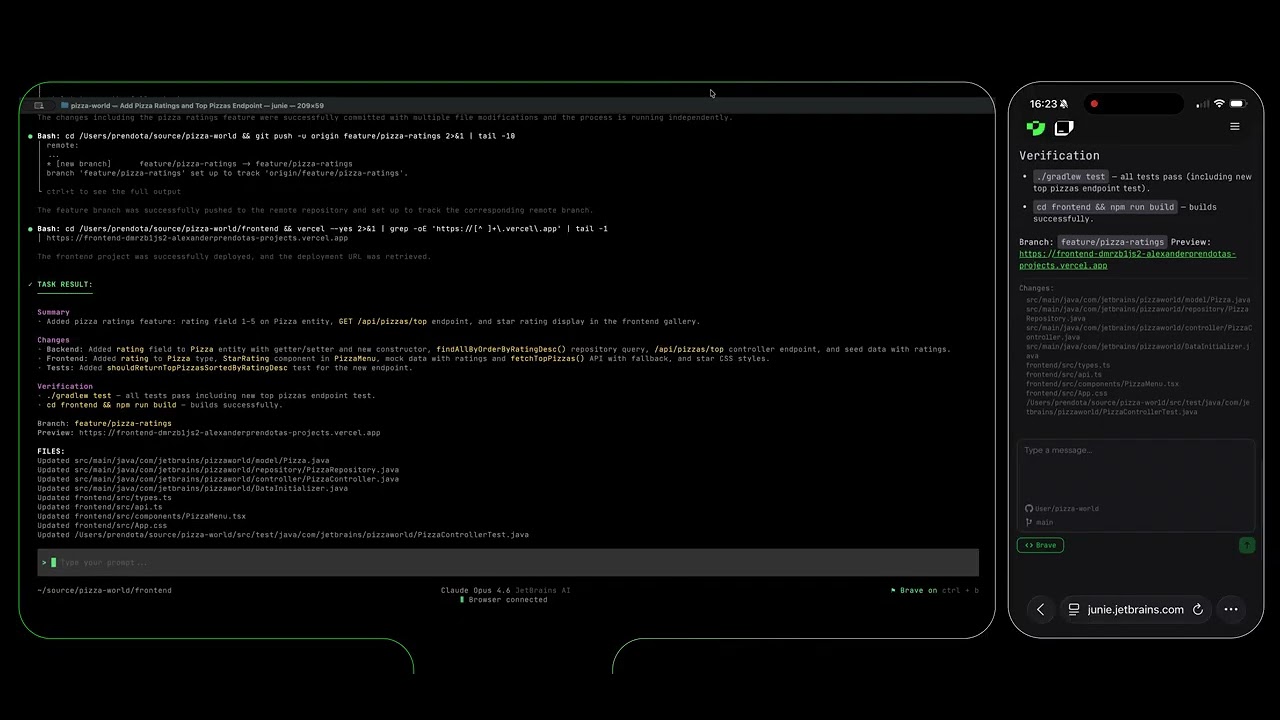The width and height of the screenshot is (1280, 720).
Task: Tap the browser back arrow button
Action: tap(1040, 609)
